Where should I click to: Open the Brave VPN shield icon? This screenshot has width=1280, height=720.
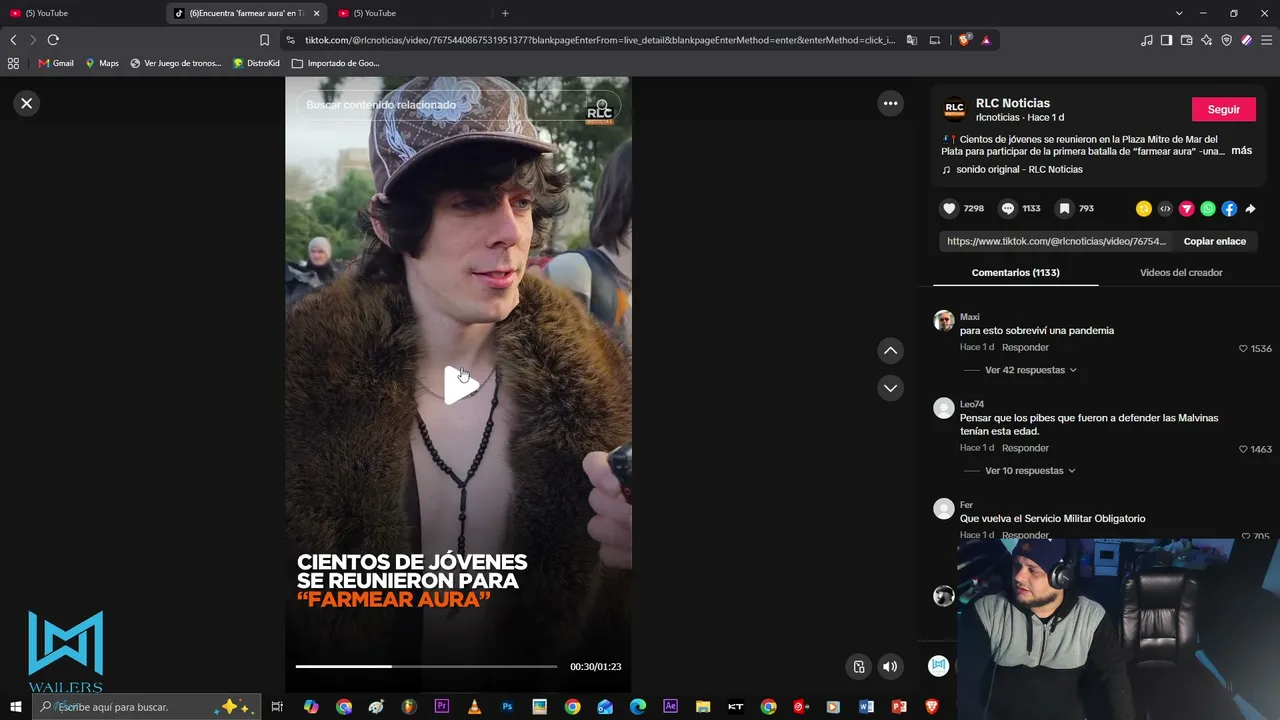pos(1227,40)
